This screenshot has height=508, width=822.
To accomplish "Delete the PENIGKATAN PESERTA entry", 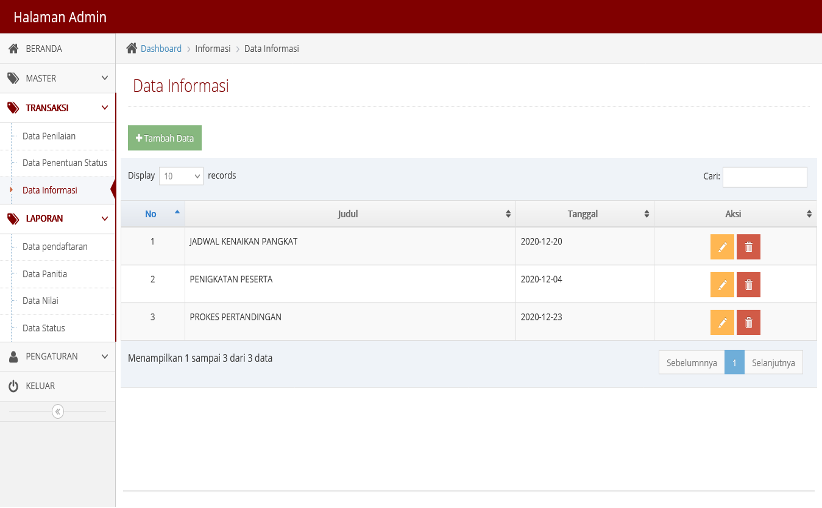I will coord(748,285).
